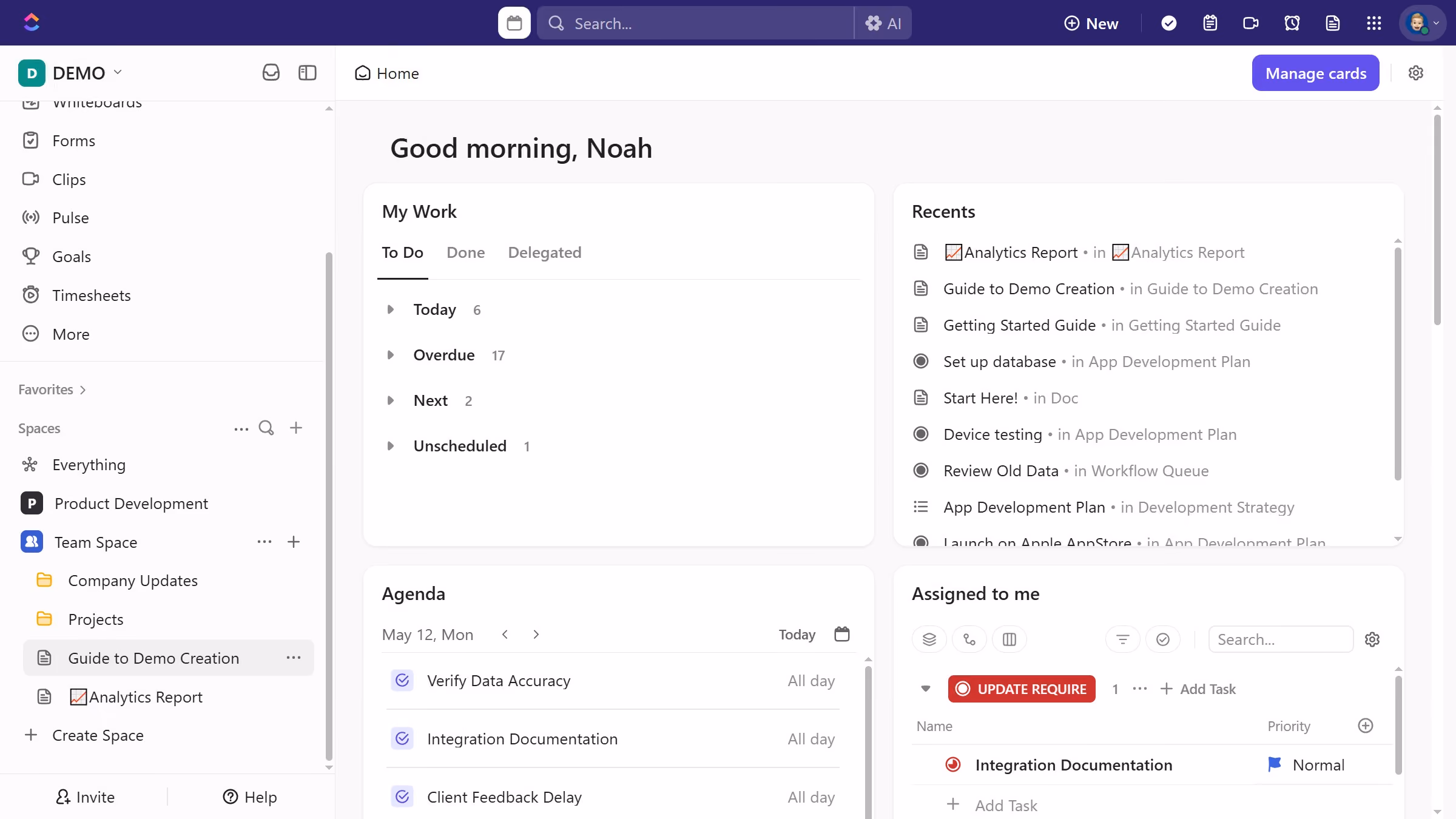Click Create Space
Screen dimensions: 1456x819
(84, 735)
